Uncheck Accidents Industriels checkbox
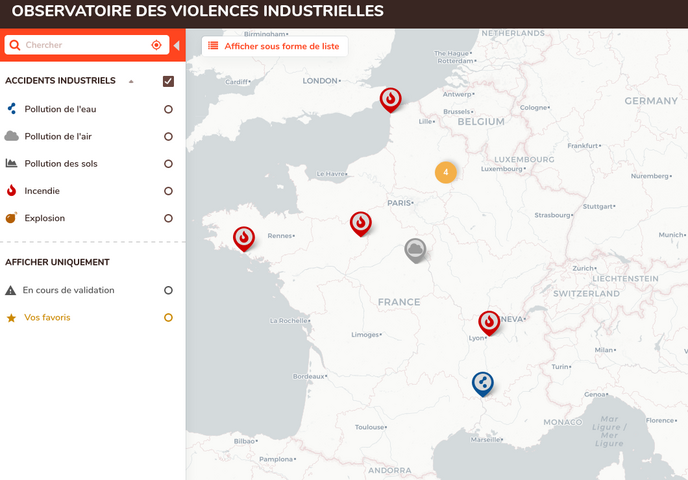The width and height of the screenshot is (688, 480). click(168, 81)
